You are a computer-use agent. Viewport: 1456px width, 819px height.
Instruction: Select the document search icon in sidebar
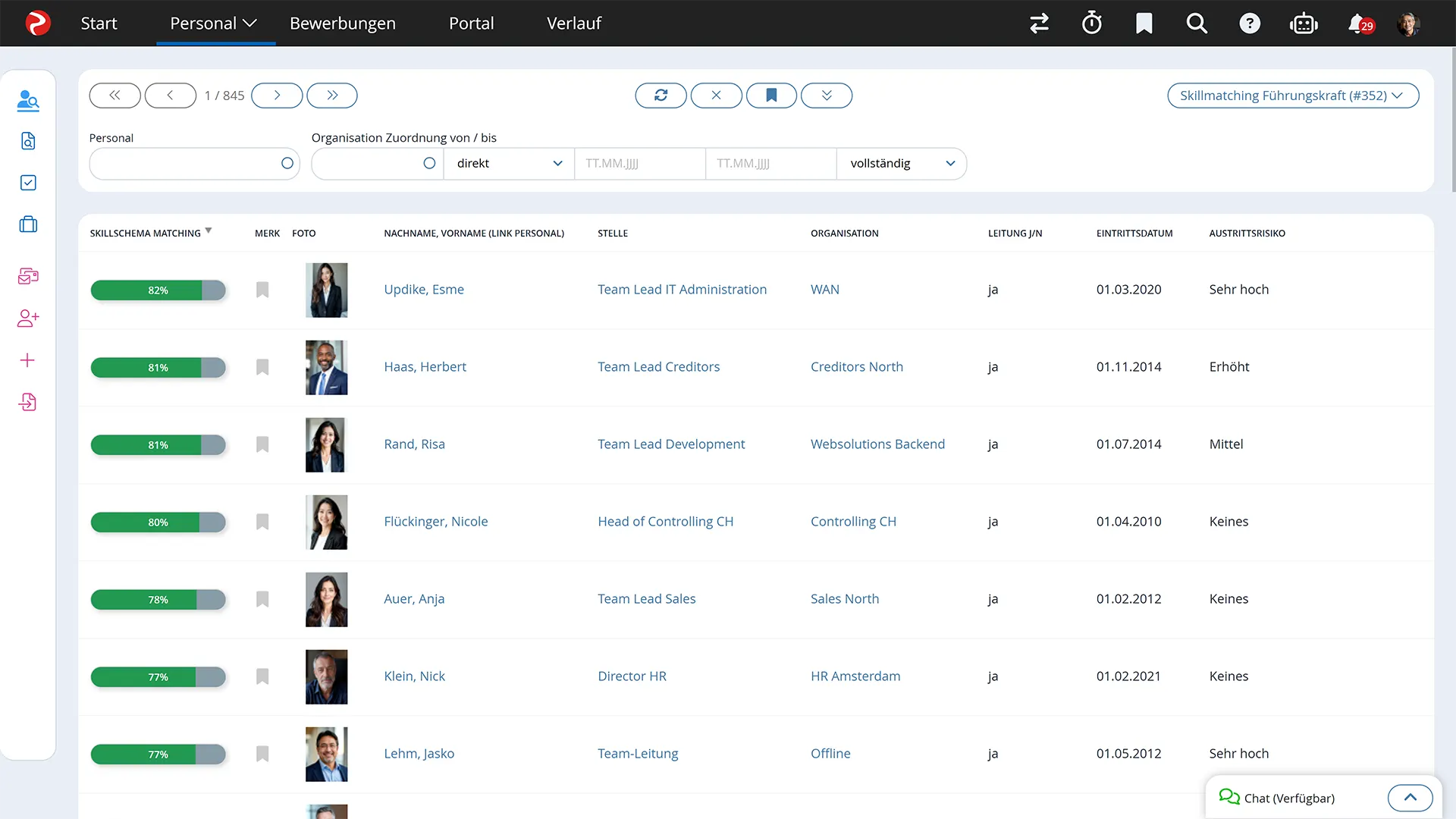pyautogui.click(x=28, y=141)
